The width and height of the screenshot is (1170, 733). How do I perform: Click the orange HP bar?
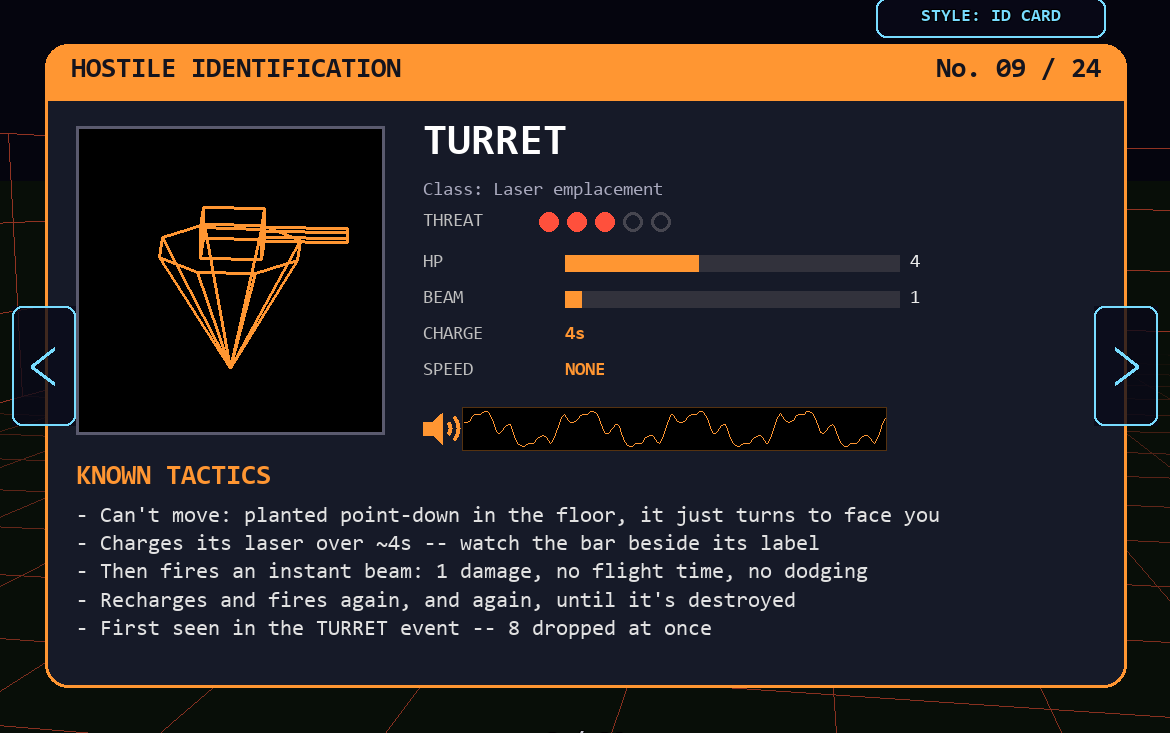pos(732,263)
